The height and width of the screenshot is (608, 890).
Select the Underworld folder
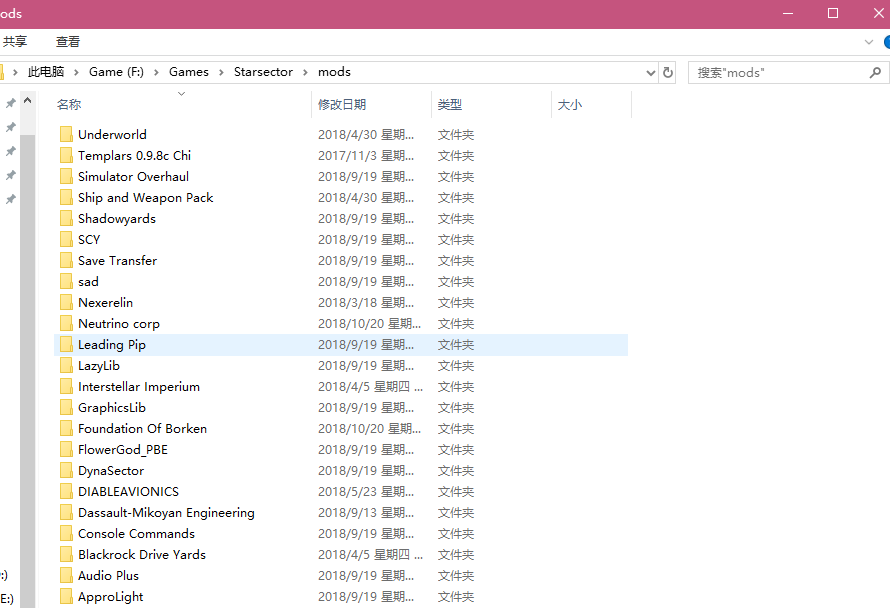(x=113, y=134)
